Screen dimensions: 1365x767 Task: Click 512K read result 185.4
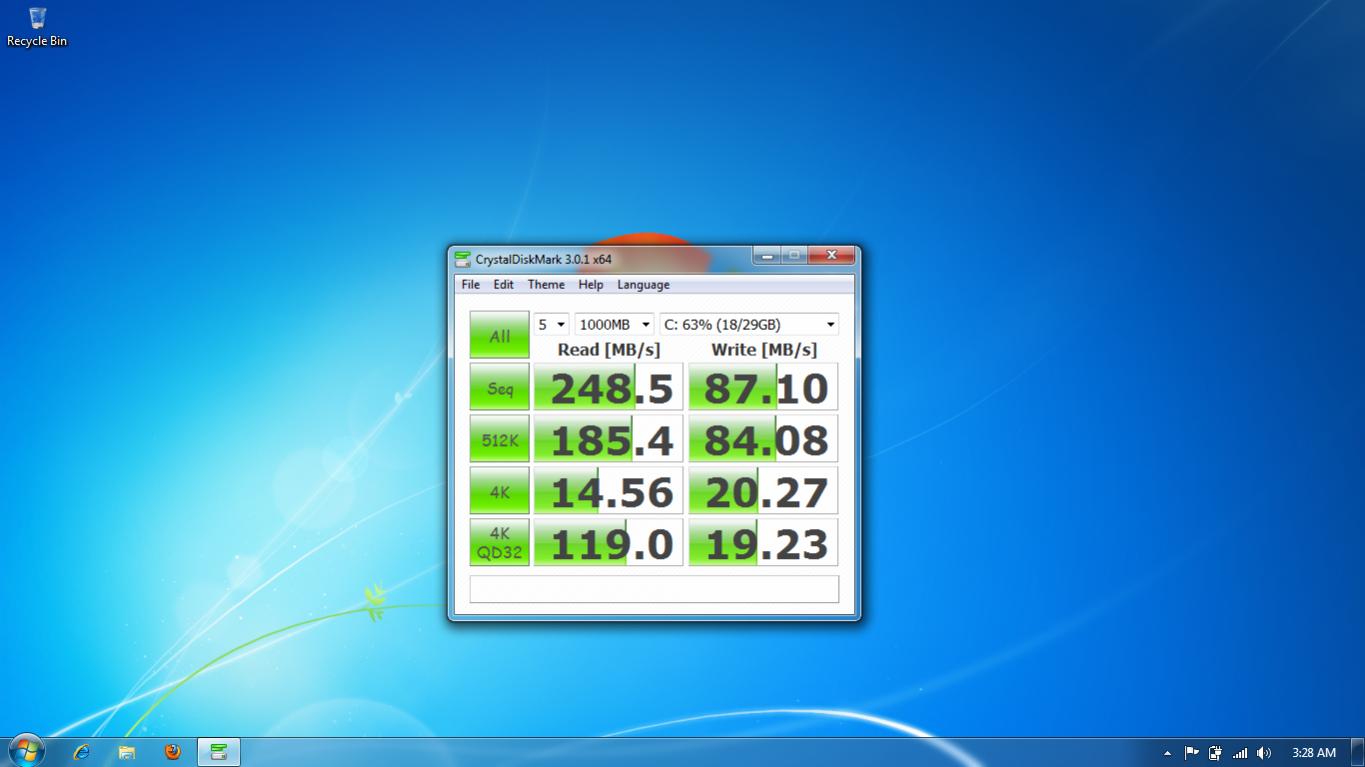click(608, 440)
